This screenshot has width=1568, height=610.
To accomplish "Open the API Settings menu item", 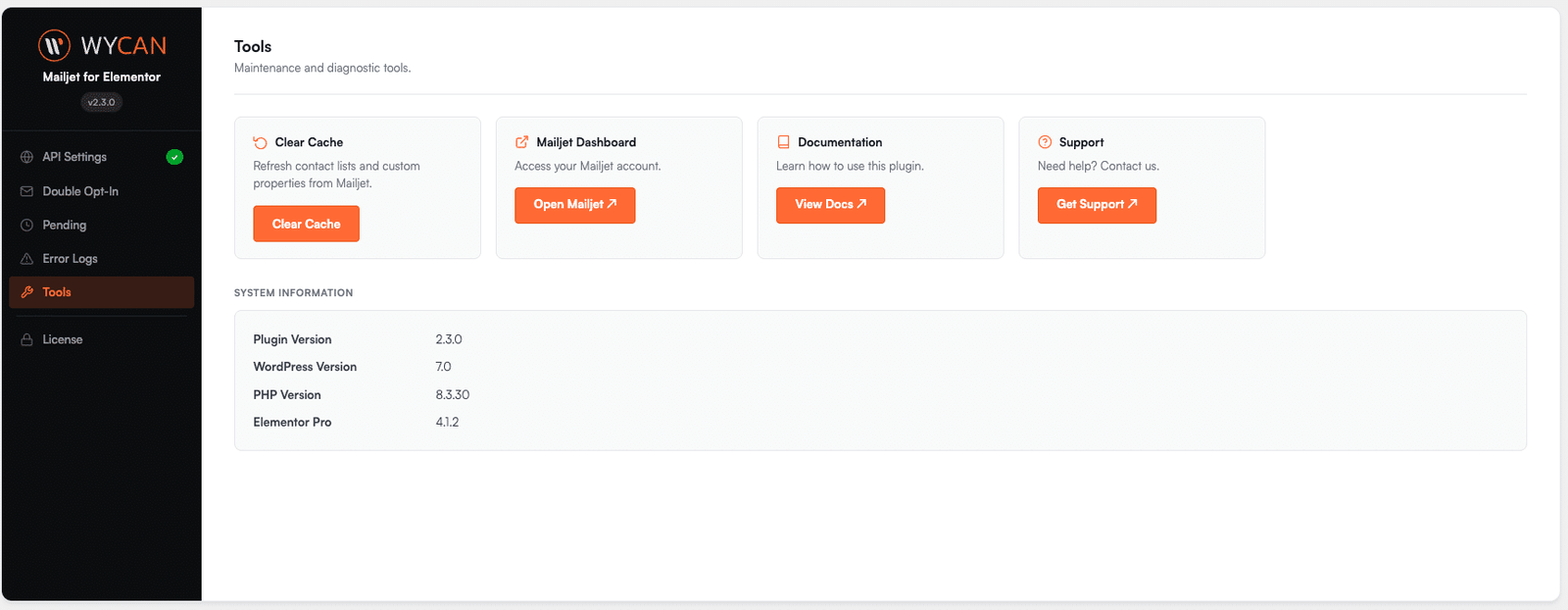I will click(x=102, y=157).
